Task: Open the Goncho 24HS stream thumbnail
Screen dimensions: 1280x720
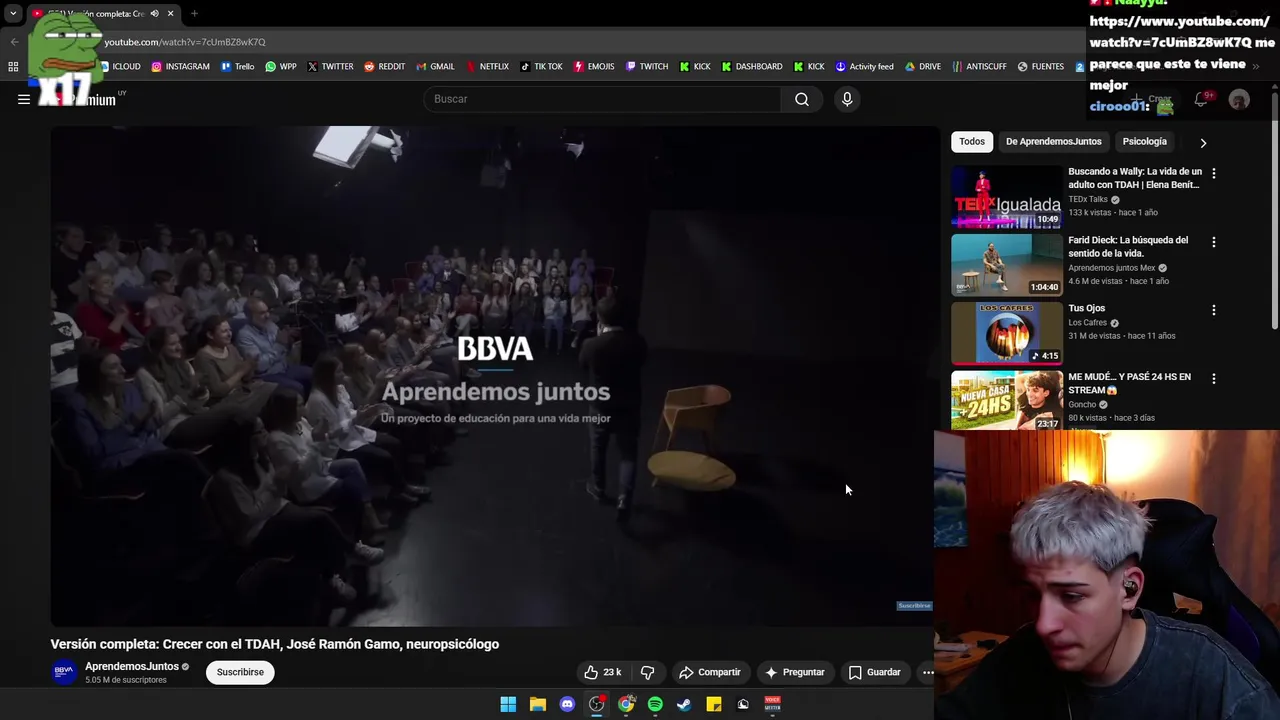Action: [x=1006, y=400]
